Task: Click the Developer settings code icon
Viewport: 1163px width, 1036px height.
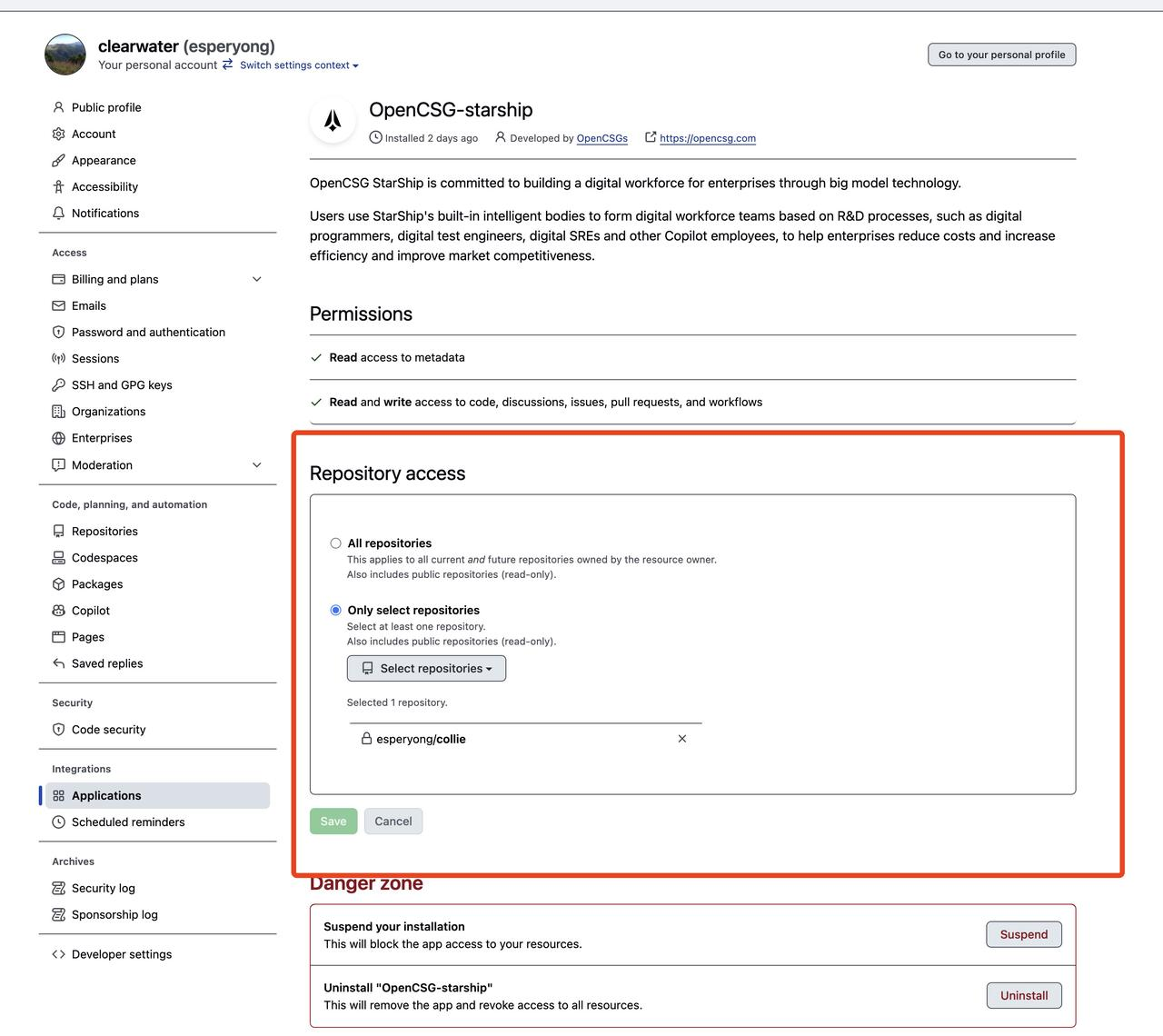Action: 58,954
